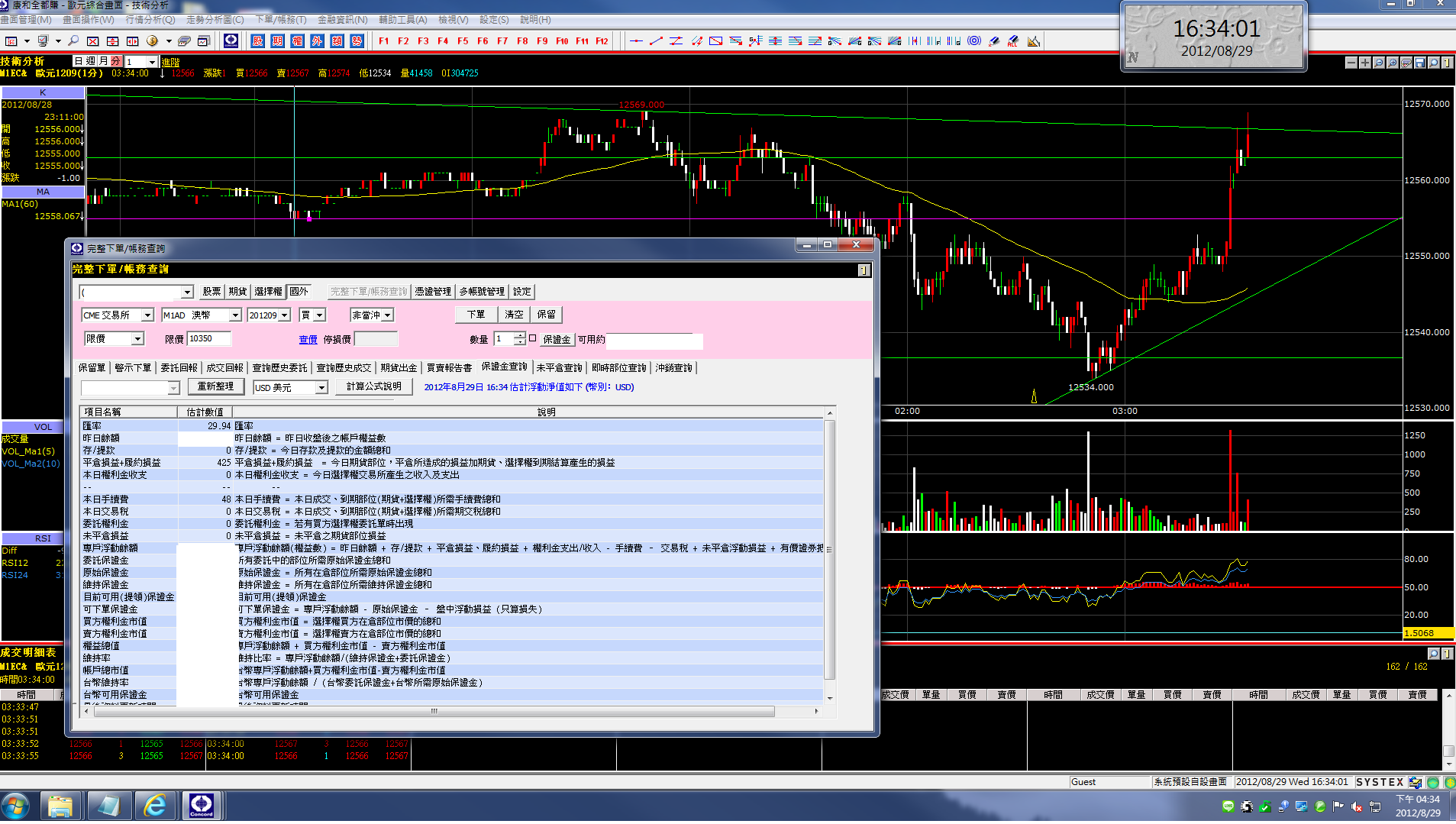Click the margin table horizontal scrollbar
Screen dimensions: 1456x824
[x=434, y=711]
